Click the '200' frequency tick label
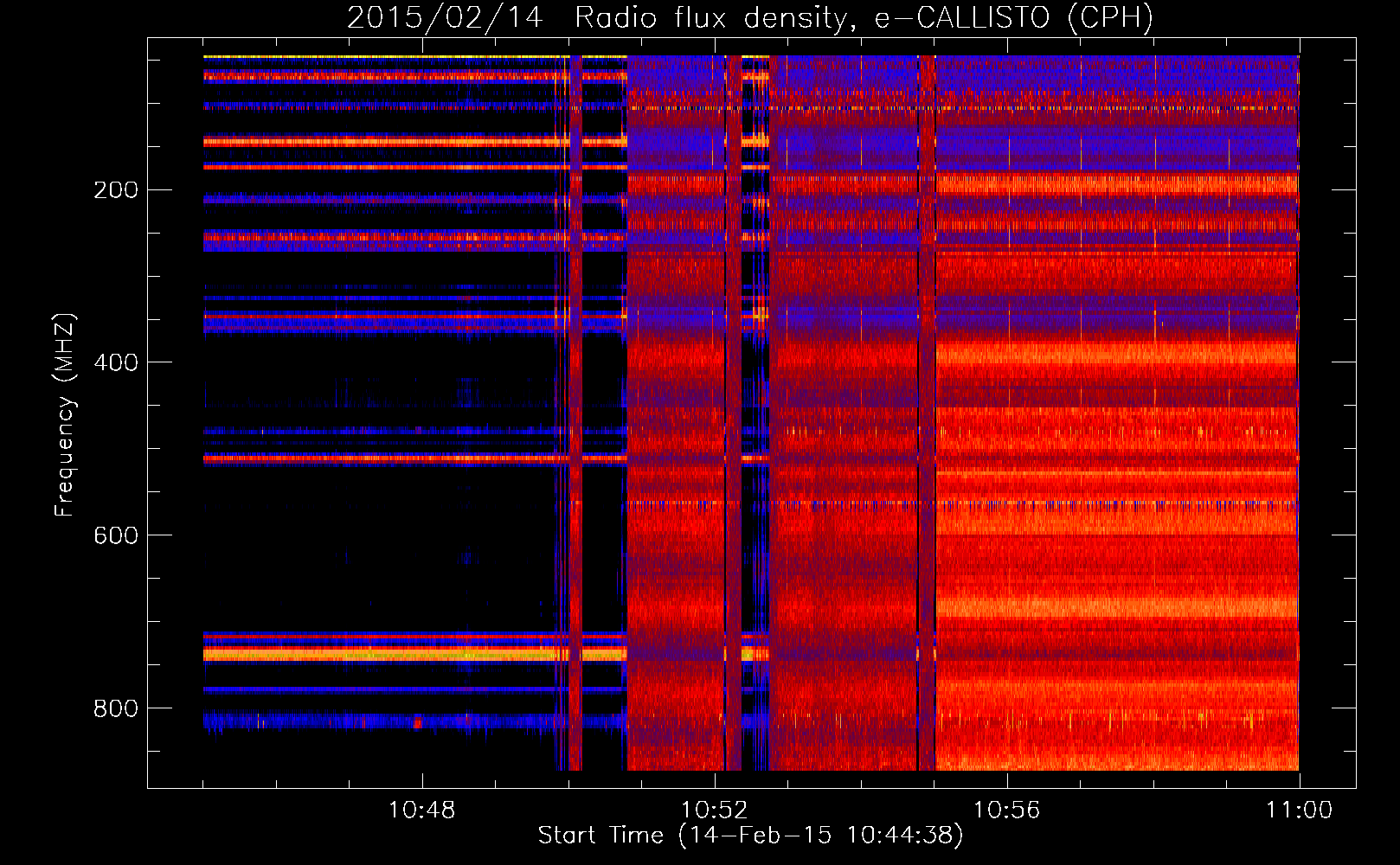Image resolution: width=1400 pixels, height=865 pixels. (x=116, y=190)
